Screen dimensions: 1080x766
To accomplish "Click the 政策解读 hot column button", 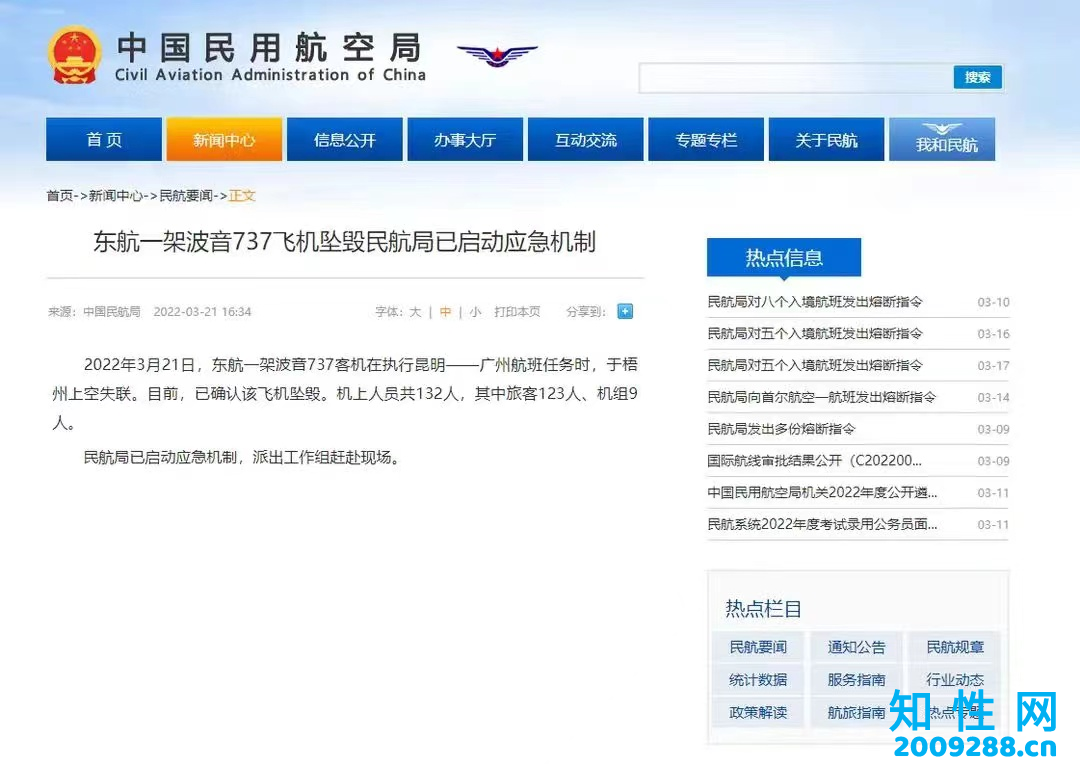I will click(x=758, y=712).
